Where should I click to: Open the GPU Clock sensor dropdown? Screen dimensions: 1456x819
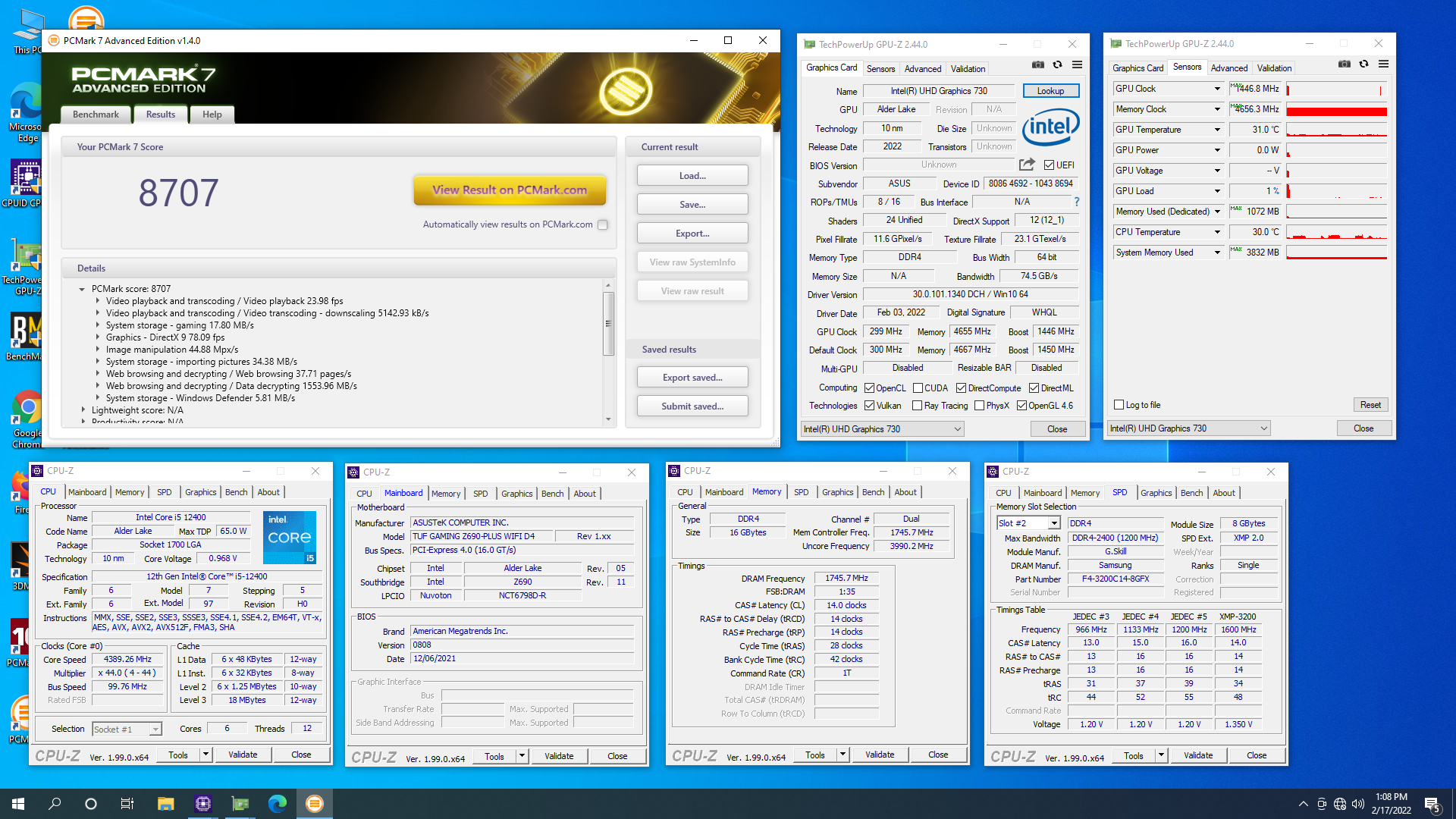[1217, 89]
